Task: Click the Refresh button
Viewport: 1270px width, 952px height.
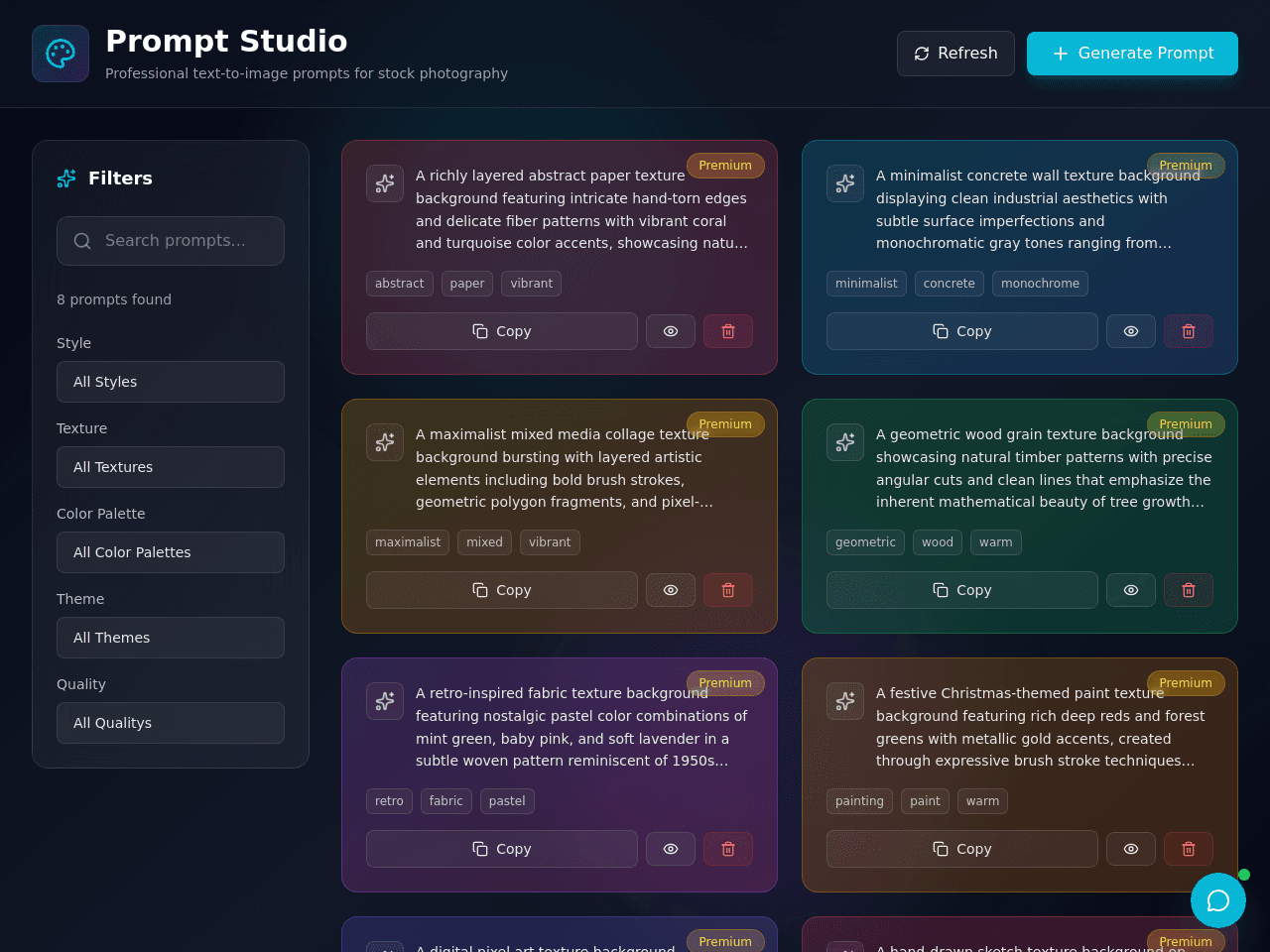Action: pyautogui.click(x=955, y=54)
